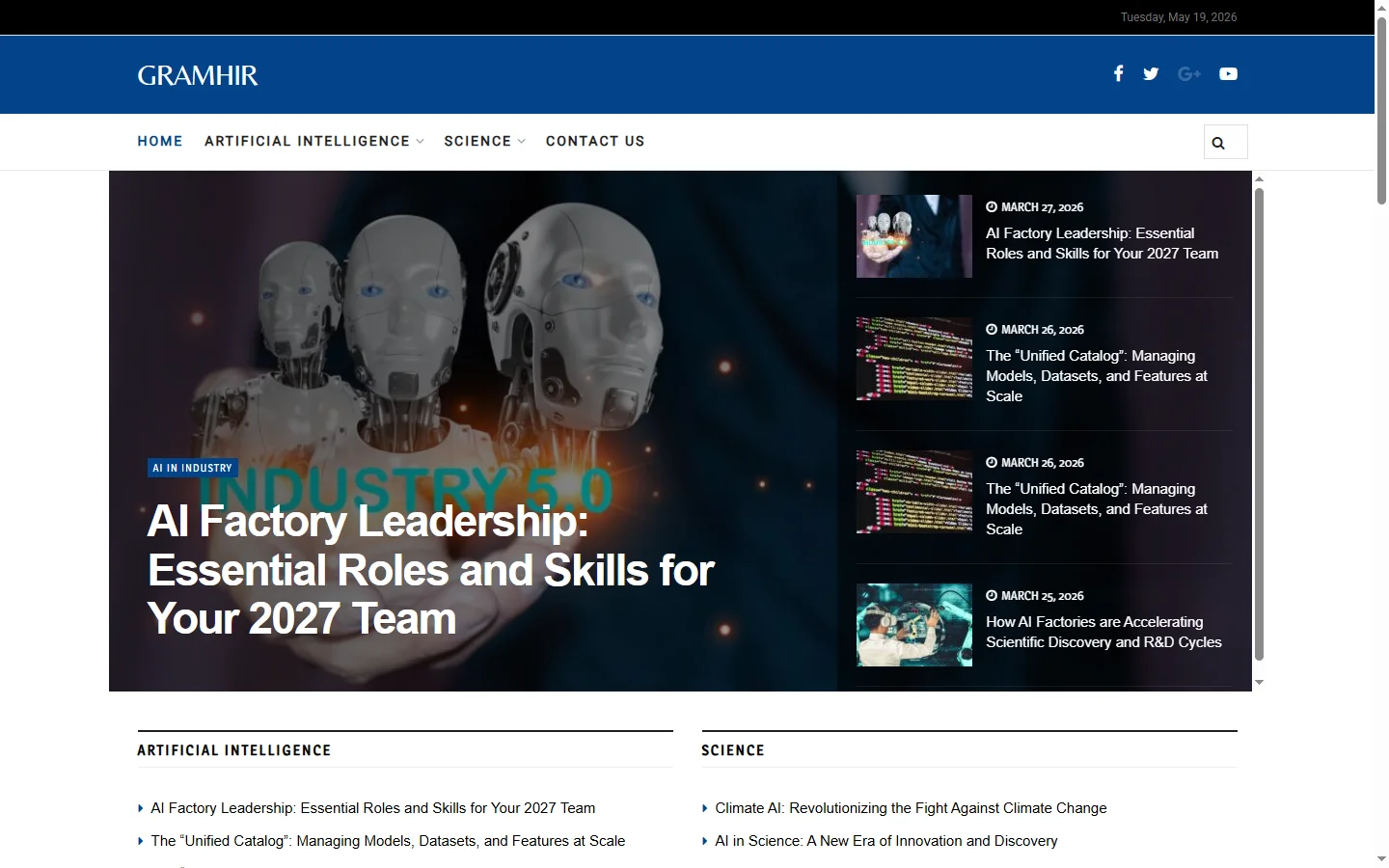Open How AI Factories are Accelerating article title
The image size is (1389, 868).
point(1103,632)
